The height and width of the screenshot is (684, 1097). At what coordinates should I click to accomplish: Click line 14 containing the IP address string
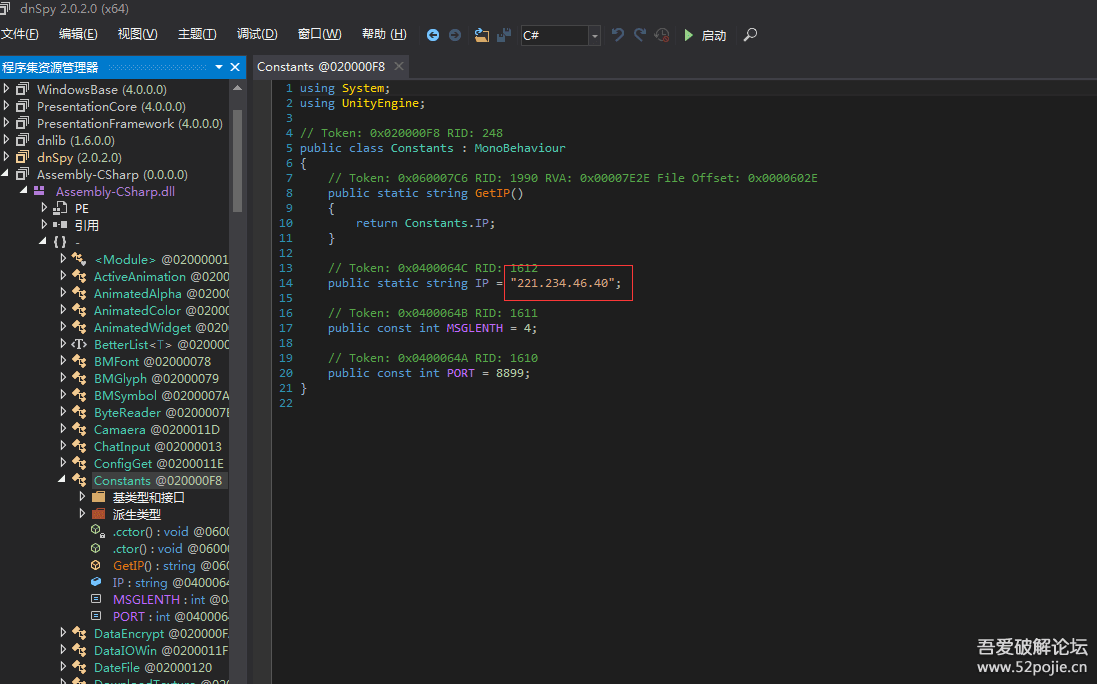pos(567,283)
